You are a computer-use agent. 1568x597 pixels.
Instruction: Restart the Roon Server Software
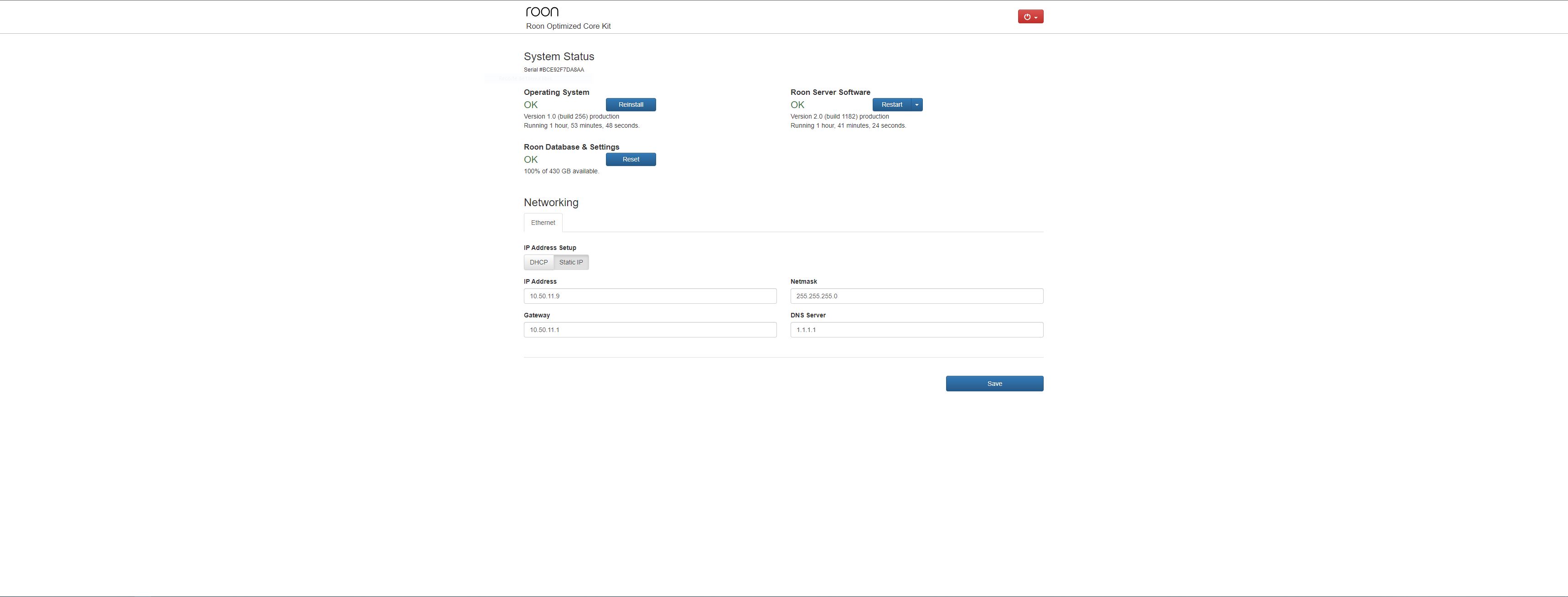pos(892,105)
